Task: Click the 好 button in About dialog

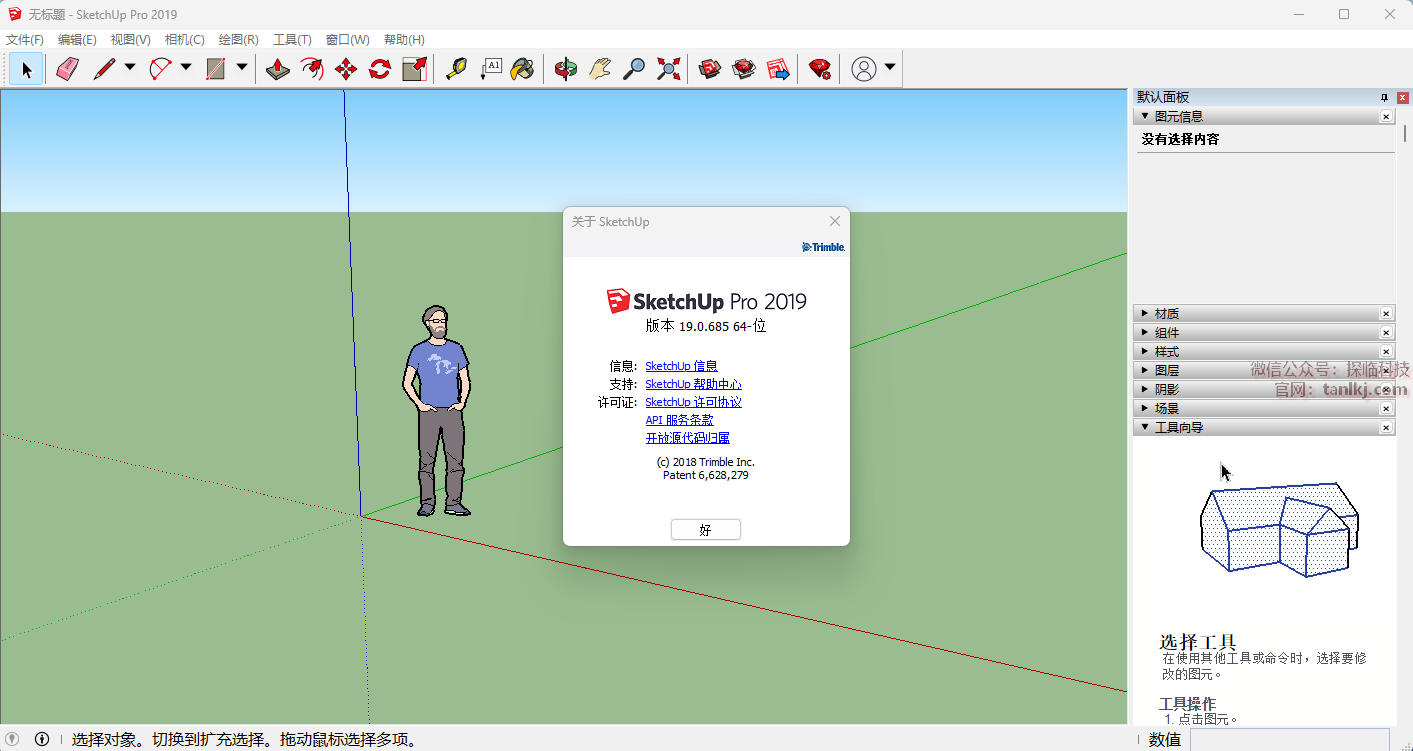Action: coord(705,530)
